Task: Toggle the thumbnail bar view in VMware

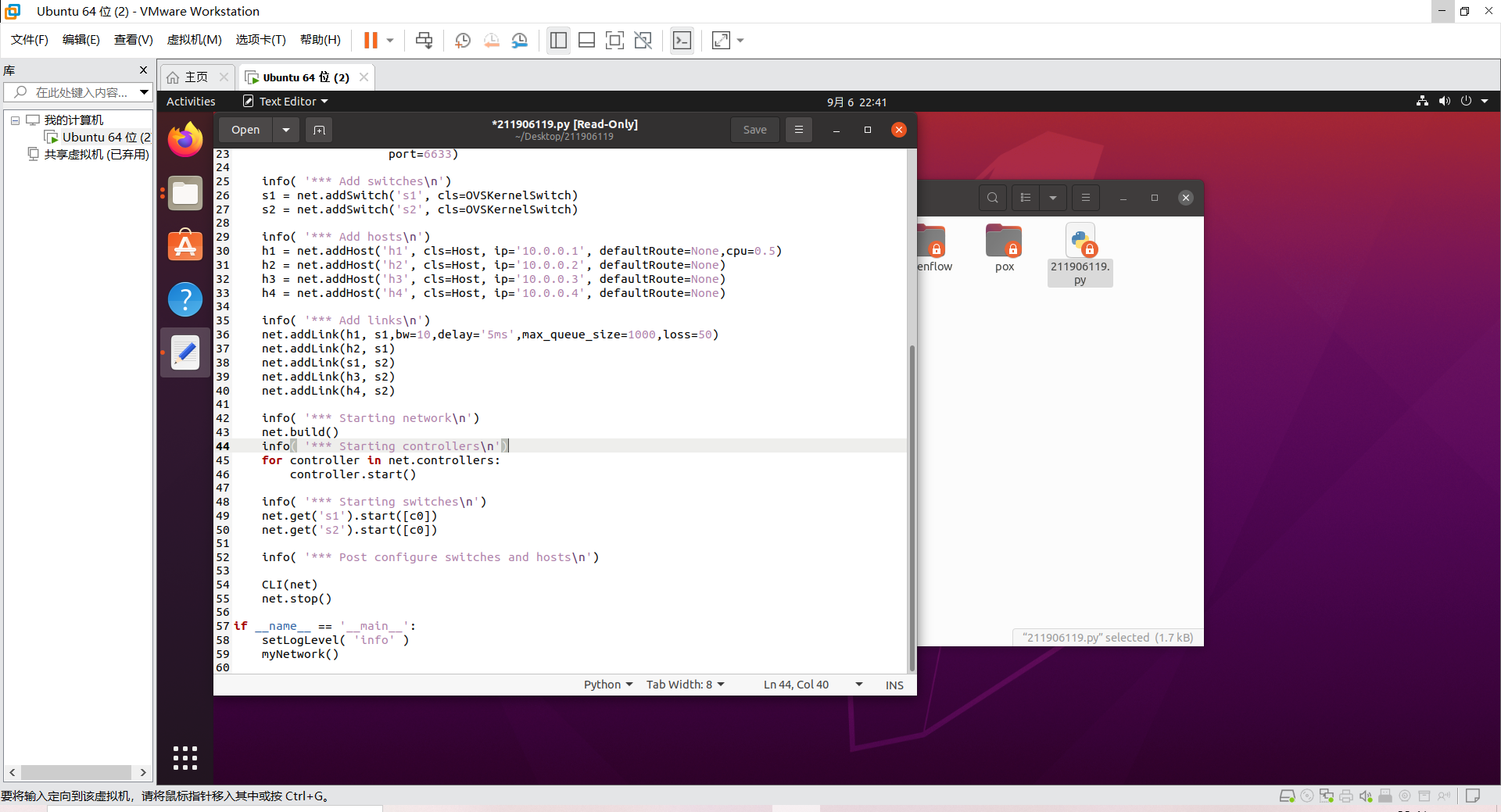Action: (586, 41)
